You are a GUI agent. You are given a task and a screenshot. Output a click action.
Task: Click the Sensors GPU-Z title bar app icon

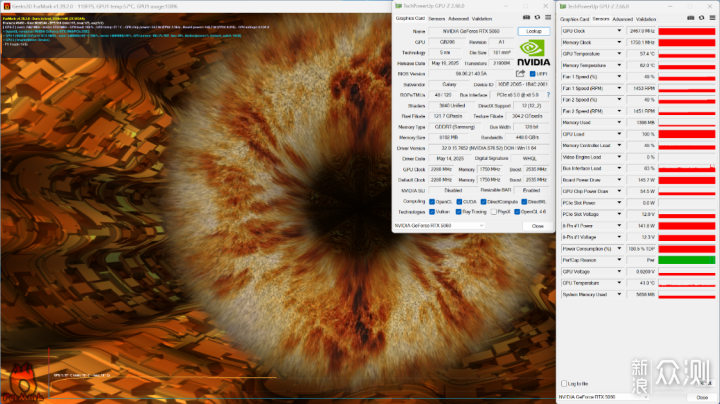563,6
